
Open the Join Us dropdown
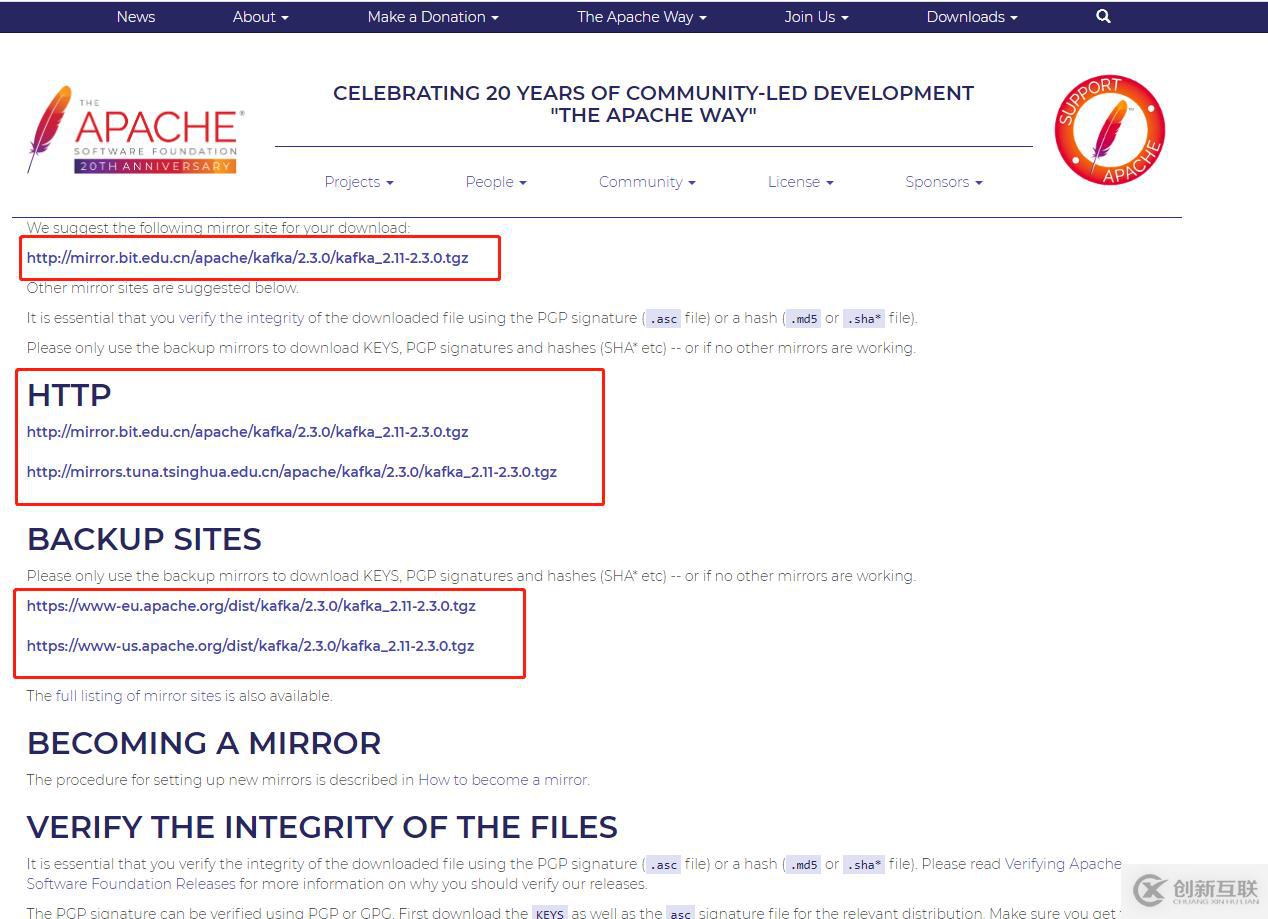[816, 17]
